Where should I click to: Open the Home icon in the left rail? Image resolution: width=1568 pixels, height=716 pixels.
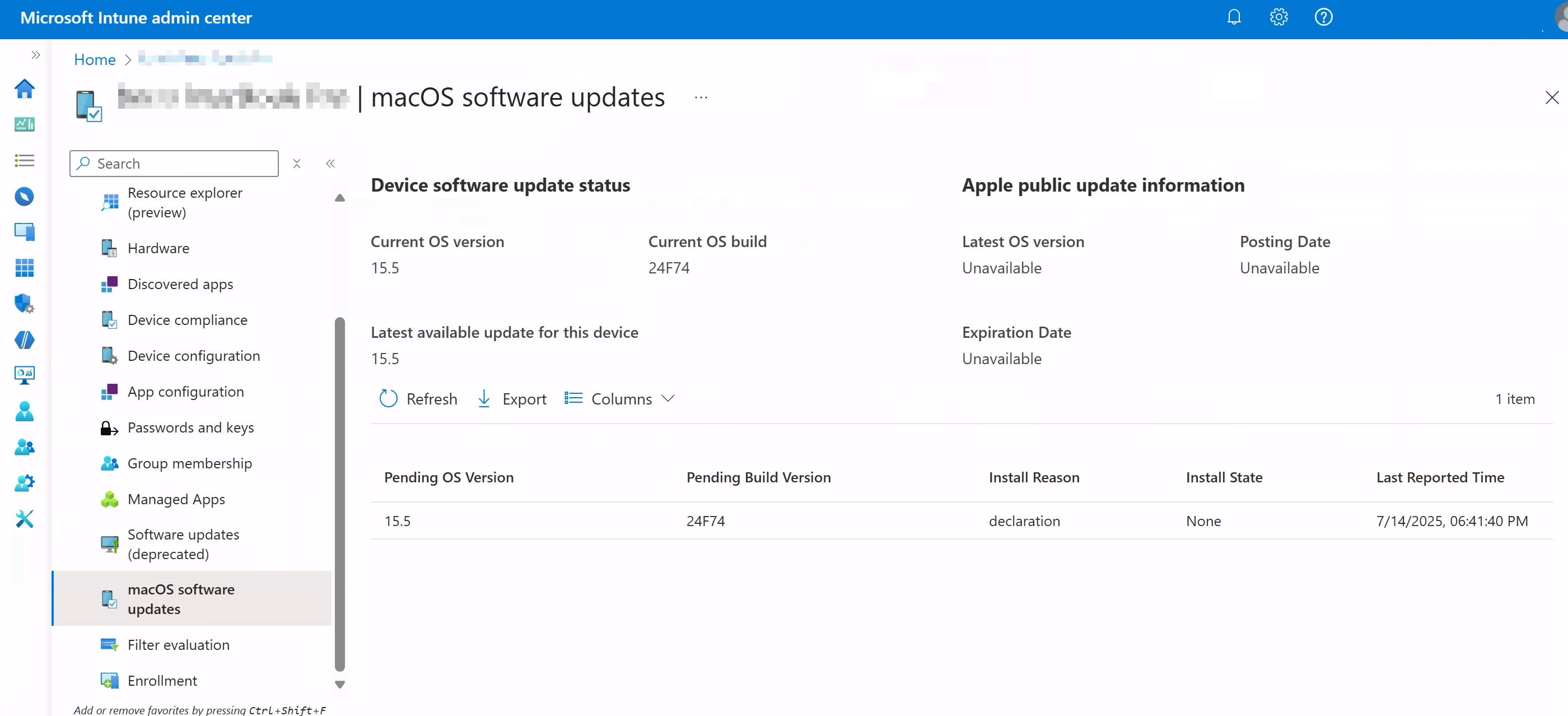coord(24,89)
